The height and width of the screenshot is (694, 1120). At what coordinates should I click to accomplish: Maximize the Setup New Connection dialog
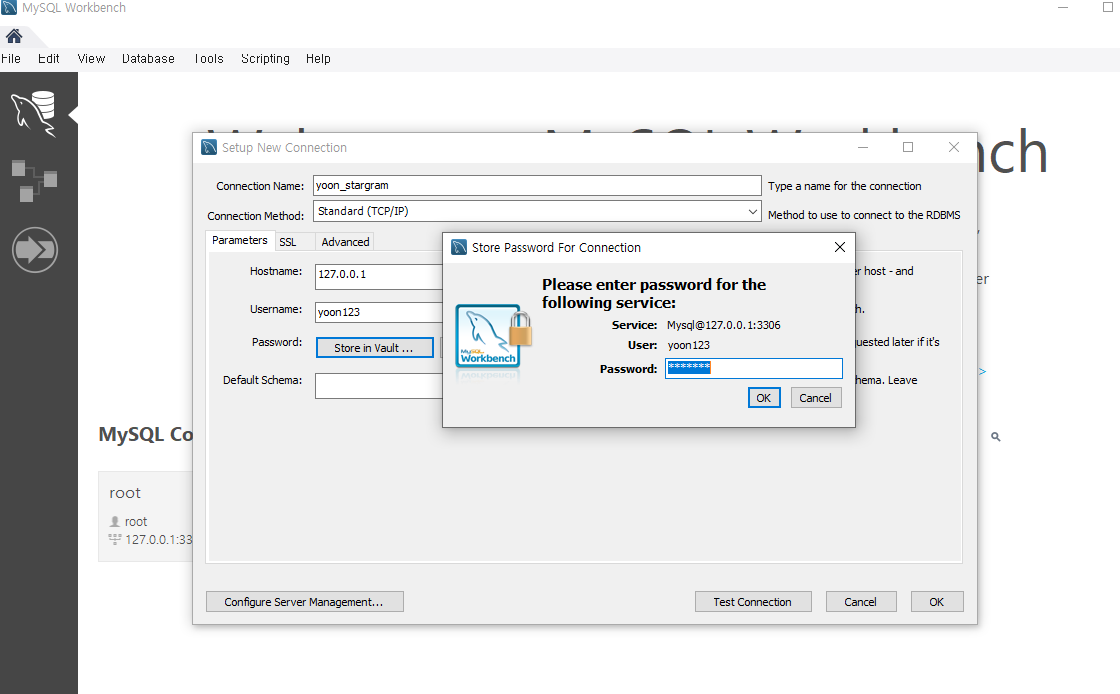point(908,147)
